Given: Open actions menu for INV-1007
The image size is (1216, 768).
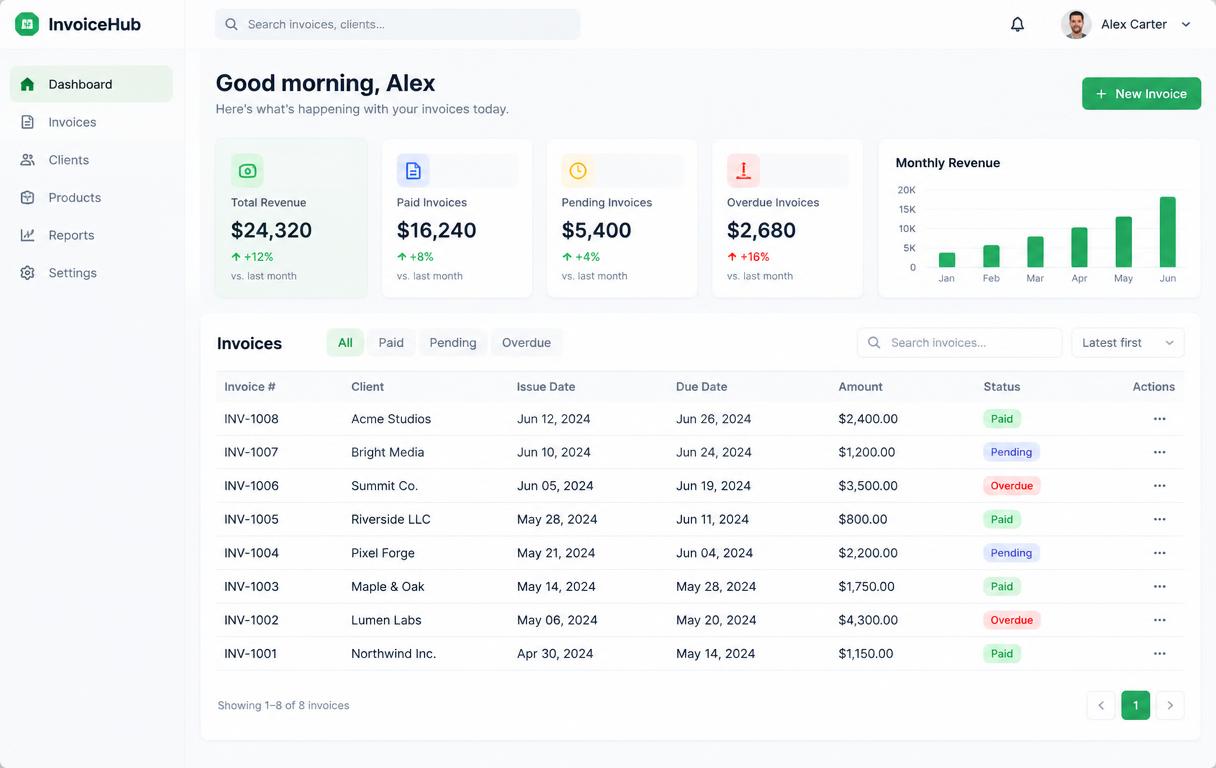Looking at the screenshot, I should coord(1160,452).
